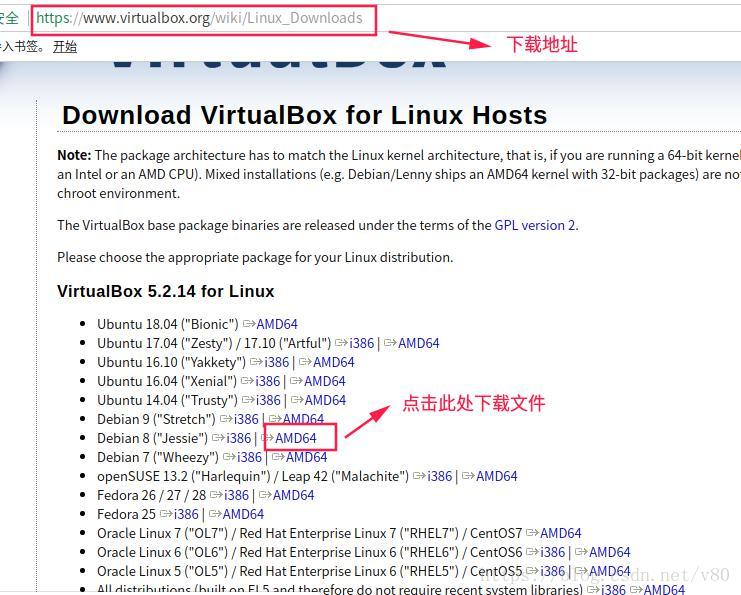Viewport: 741px width, 595px height.
Task: Download Ubuntu 16.10 Yakkety AMD64 package
Action: pyautogui.click(x=334, y=362)
